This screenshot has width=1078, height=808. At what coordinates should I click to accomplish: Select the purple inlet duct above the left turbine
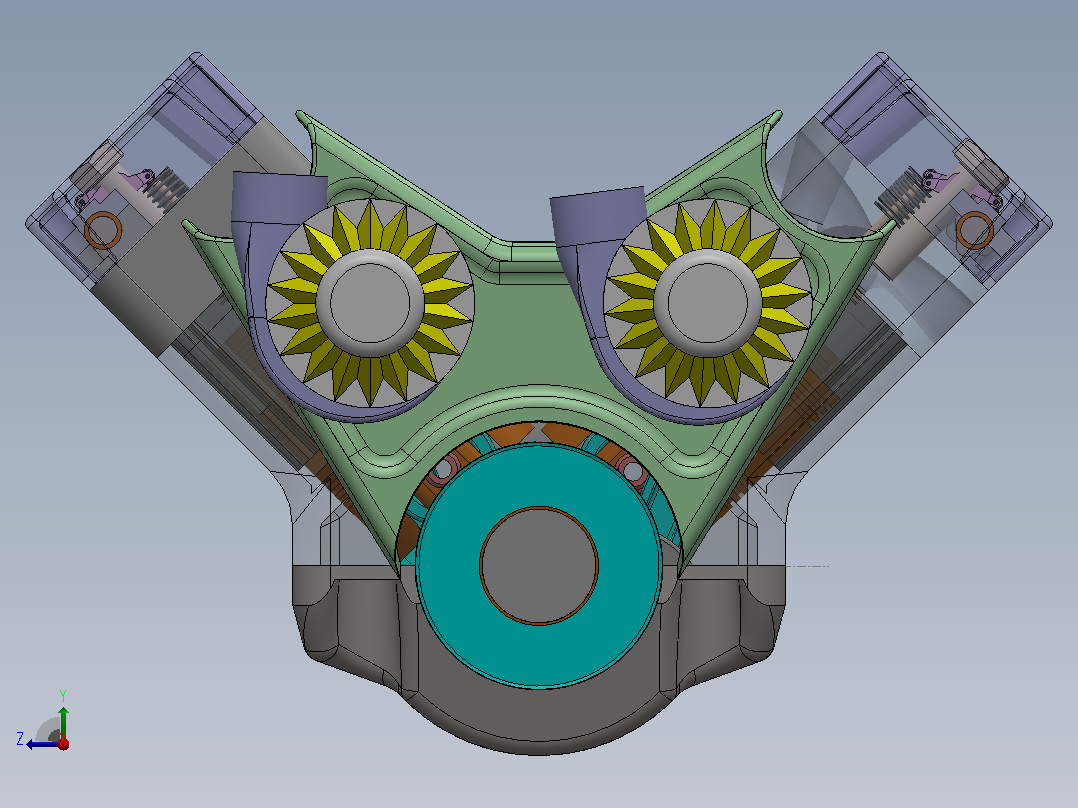[278, 197]
